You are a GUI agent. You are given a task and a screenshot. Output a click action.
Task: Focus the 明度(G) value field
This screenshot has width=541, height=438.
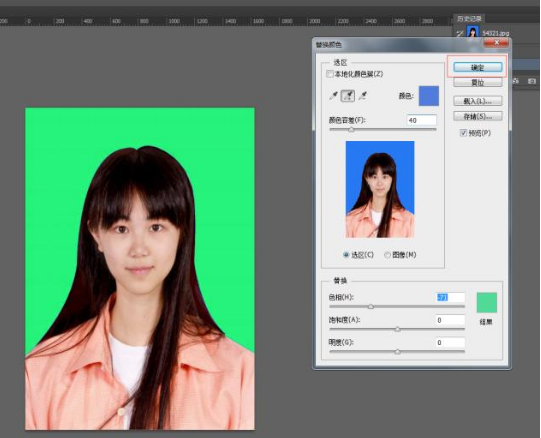click(x=450, y=342)
